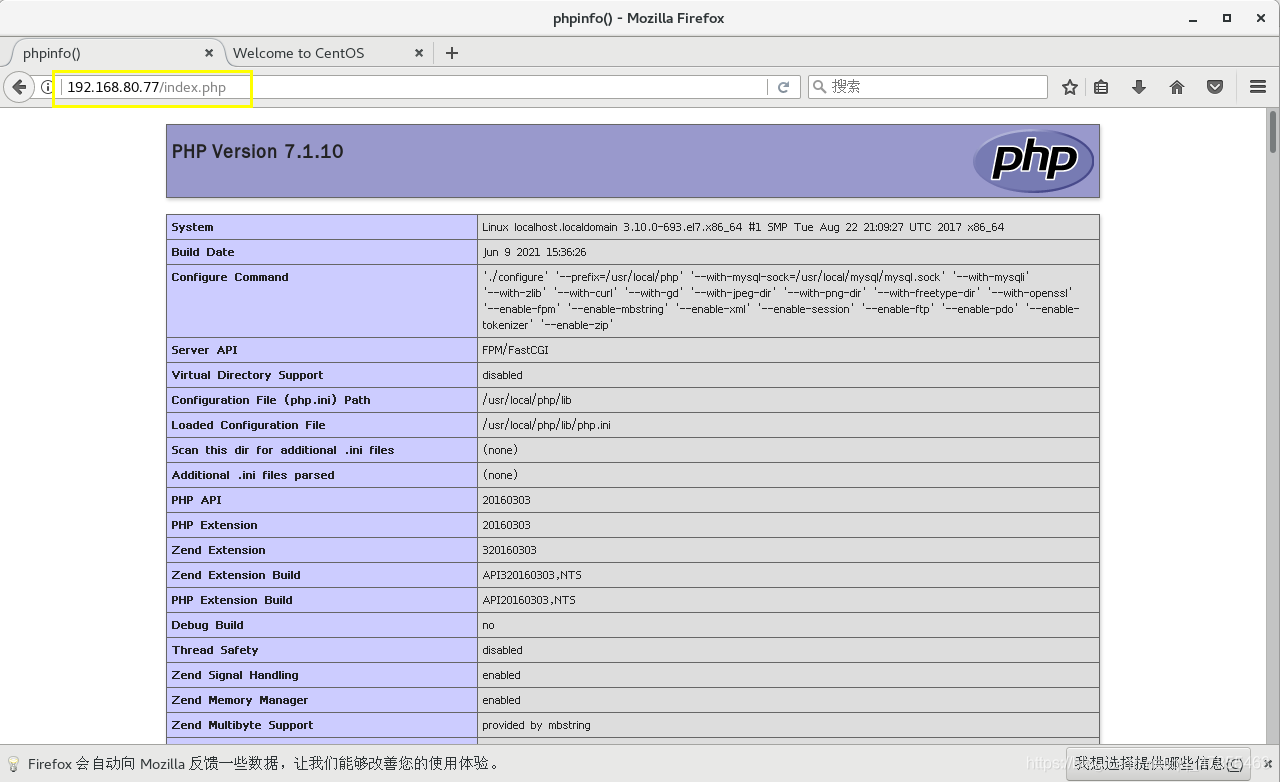Click the search magnifier icon

[x=820, y=87]
